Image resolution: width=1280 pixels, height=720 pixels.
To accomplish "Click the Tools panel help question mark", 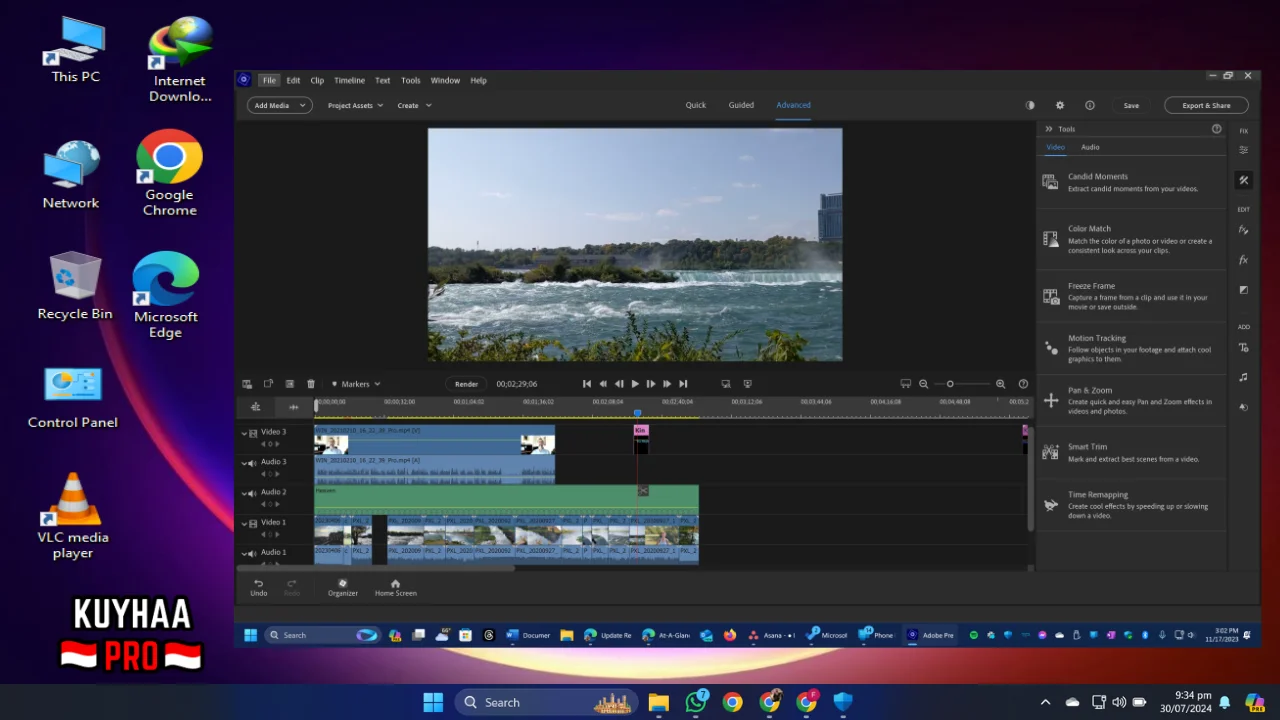I will (1216, 129).
